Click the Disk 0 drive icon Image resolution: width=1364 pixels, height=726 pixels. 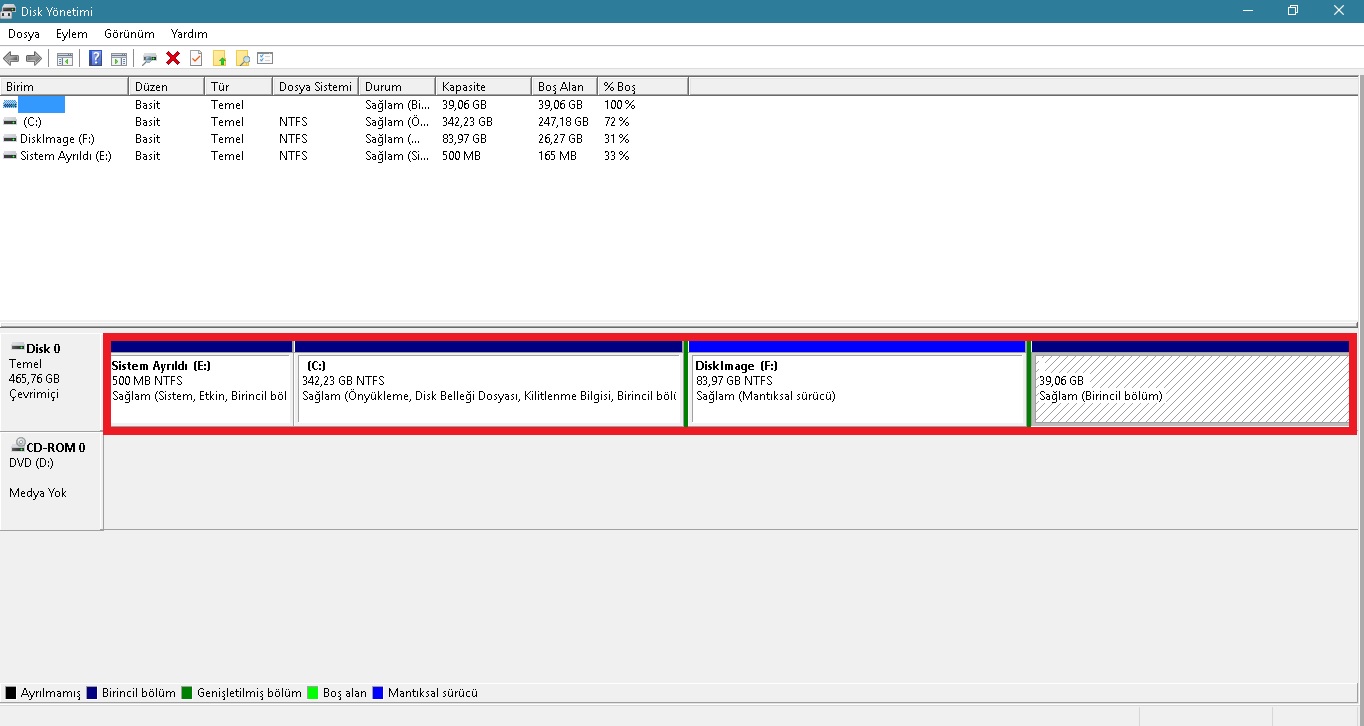point(17,348)
